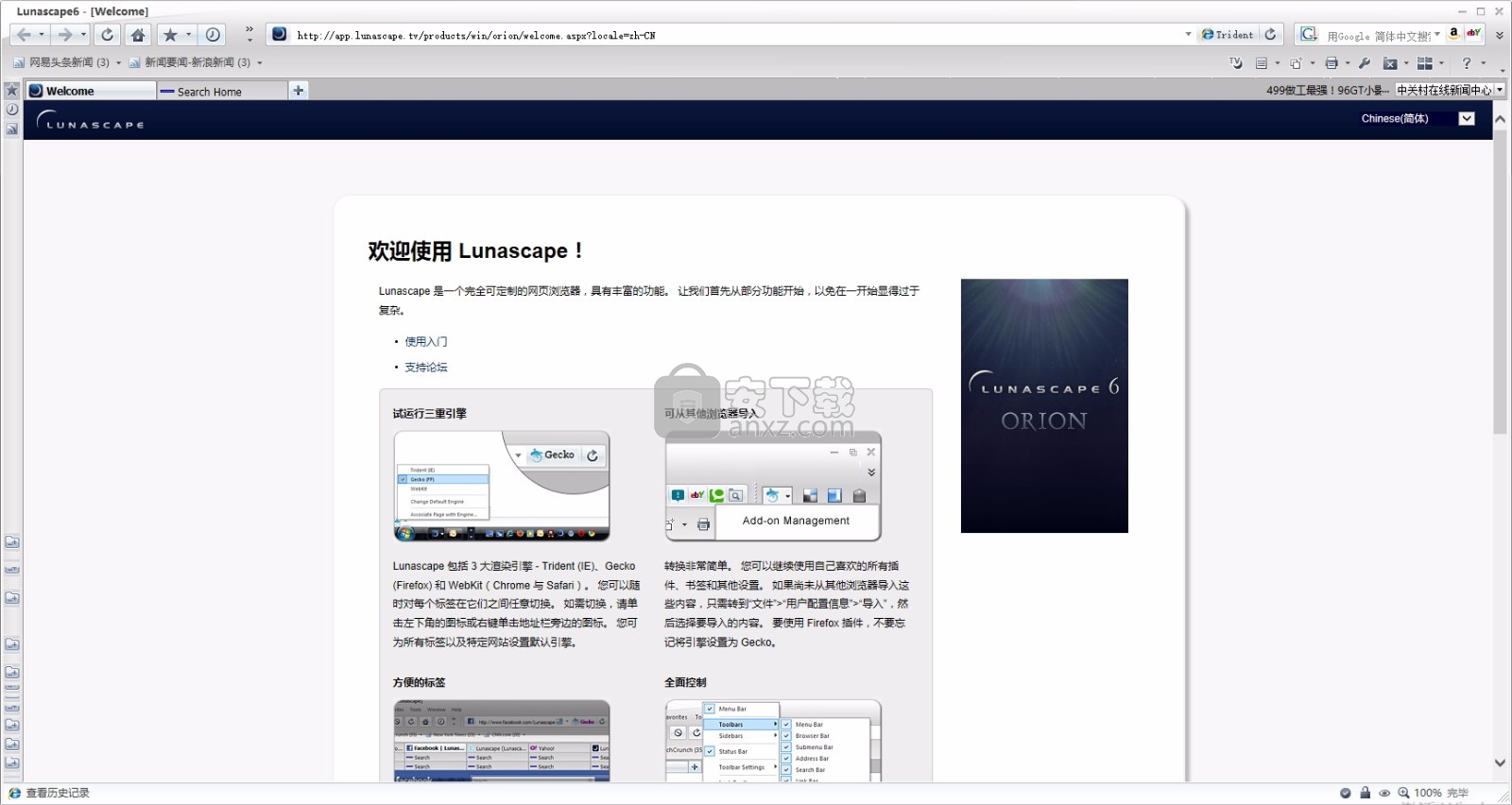
Task: Open the favorites star in the toolbar
Action: tap(170, 35)
